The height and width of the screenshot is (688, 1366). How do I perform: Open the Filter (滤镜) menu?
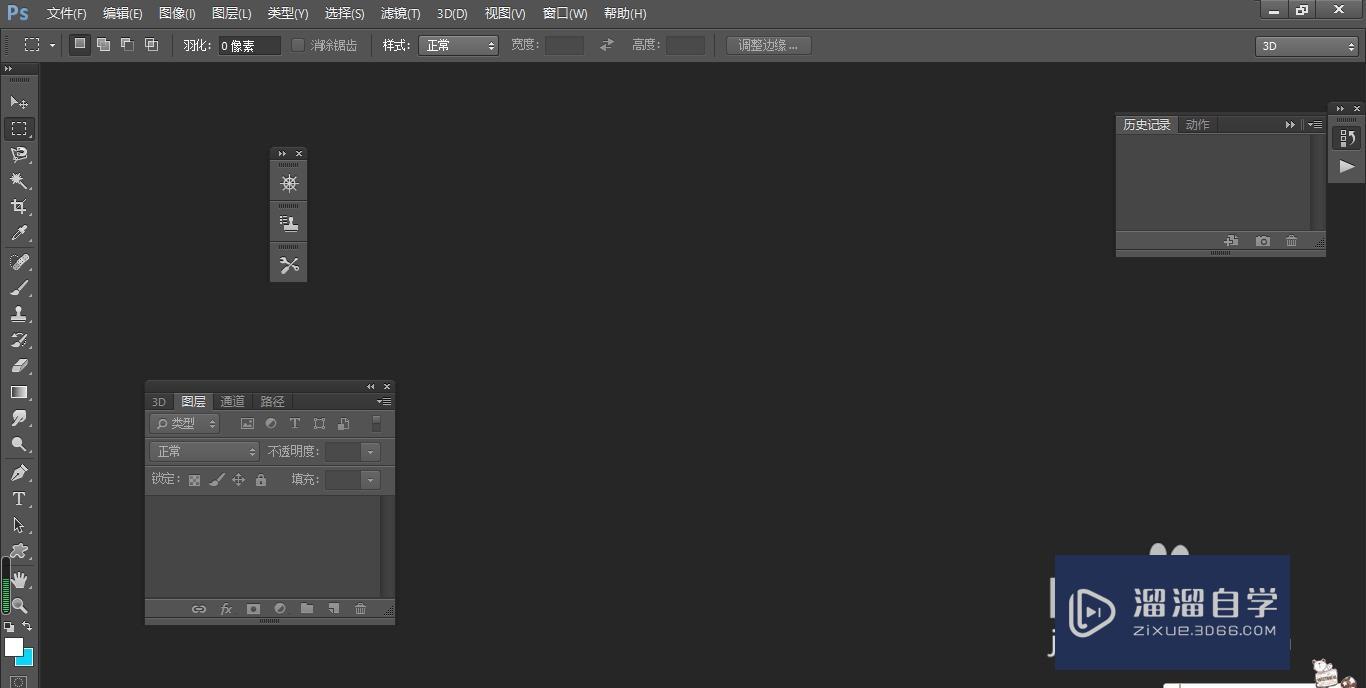point(400,13)
